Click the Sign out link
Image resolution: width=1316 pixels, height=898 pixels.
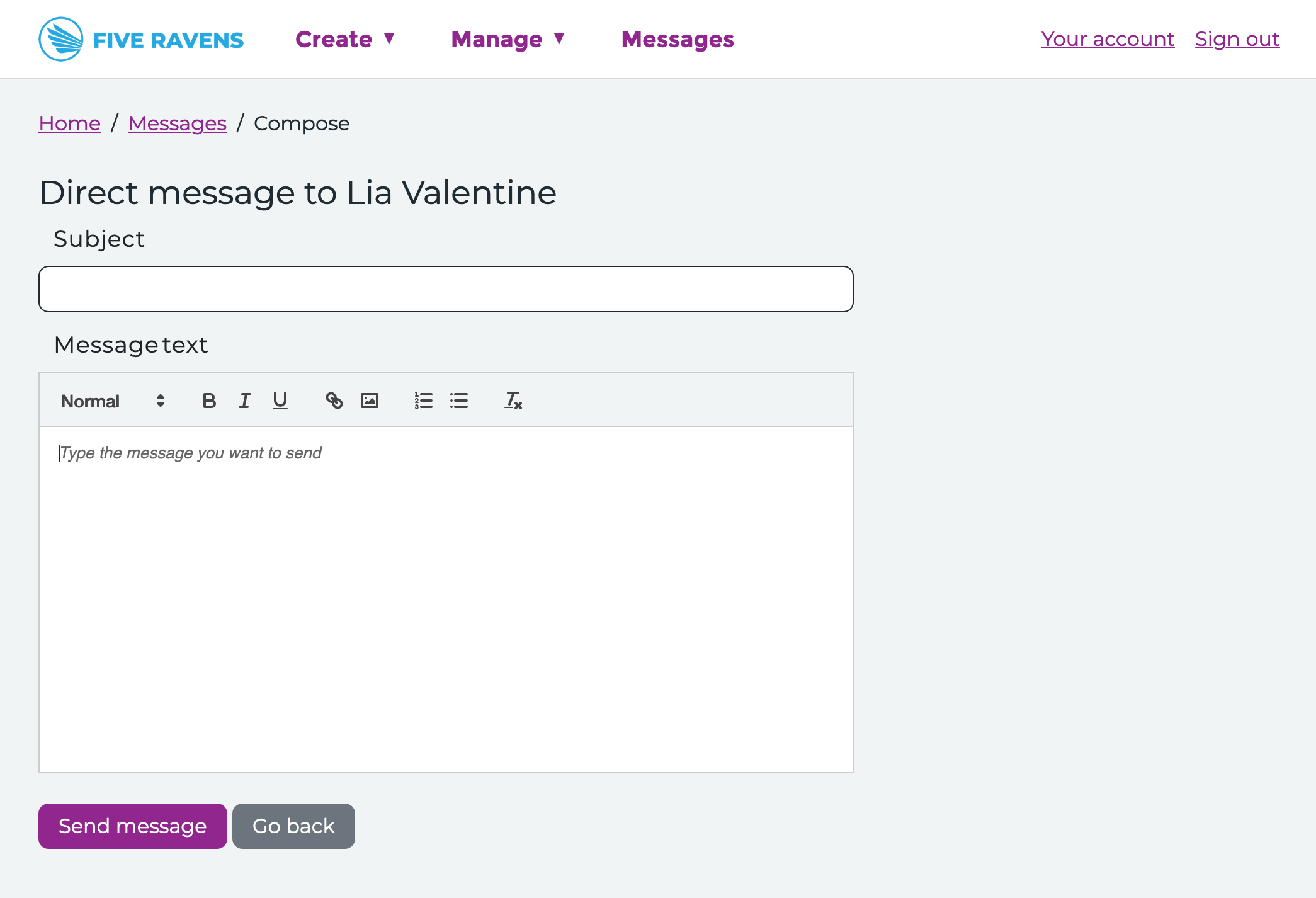[1237, 39]
